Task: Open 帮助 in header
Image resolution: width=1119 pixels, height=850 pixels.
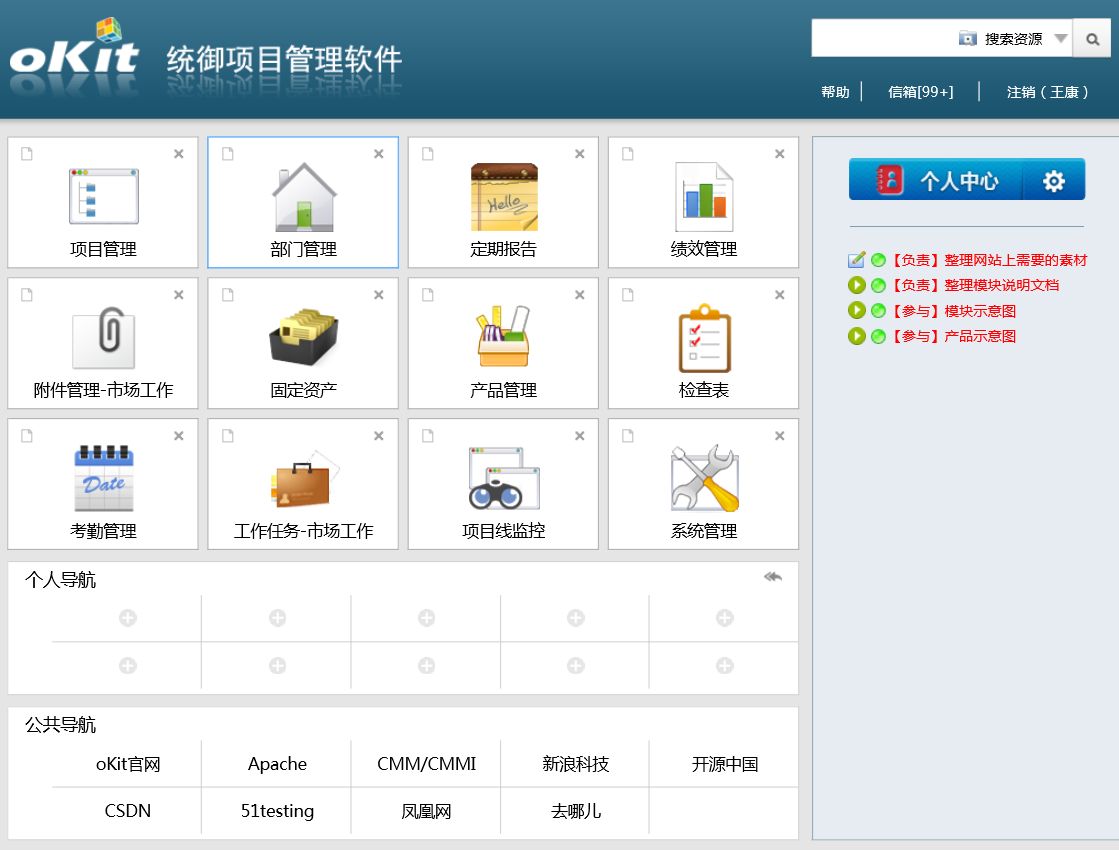Action: [835, 92]
